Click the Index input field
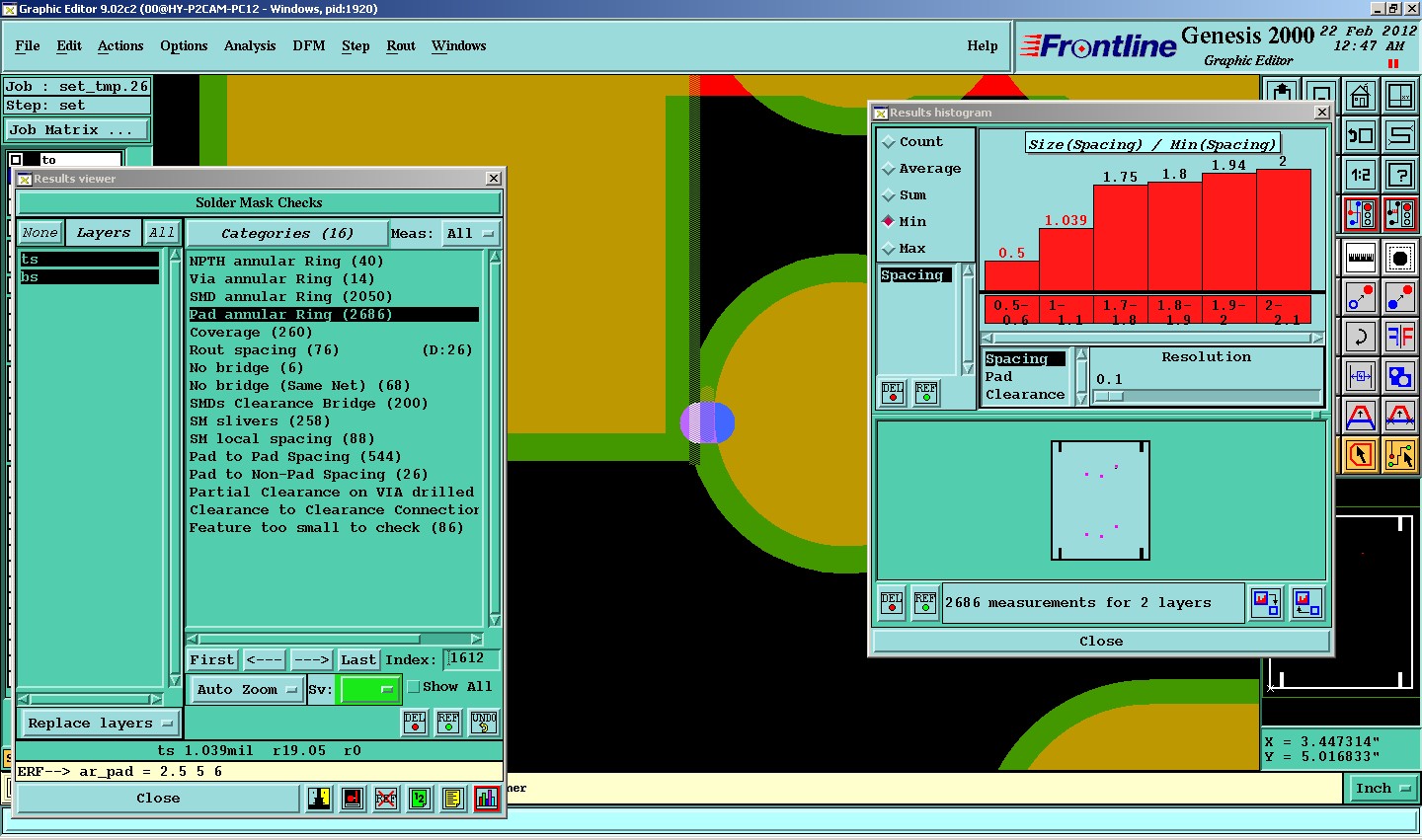1422x840 pixels. coord(472,658)
